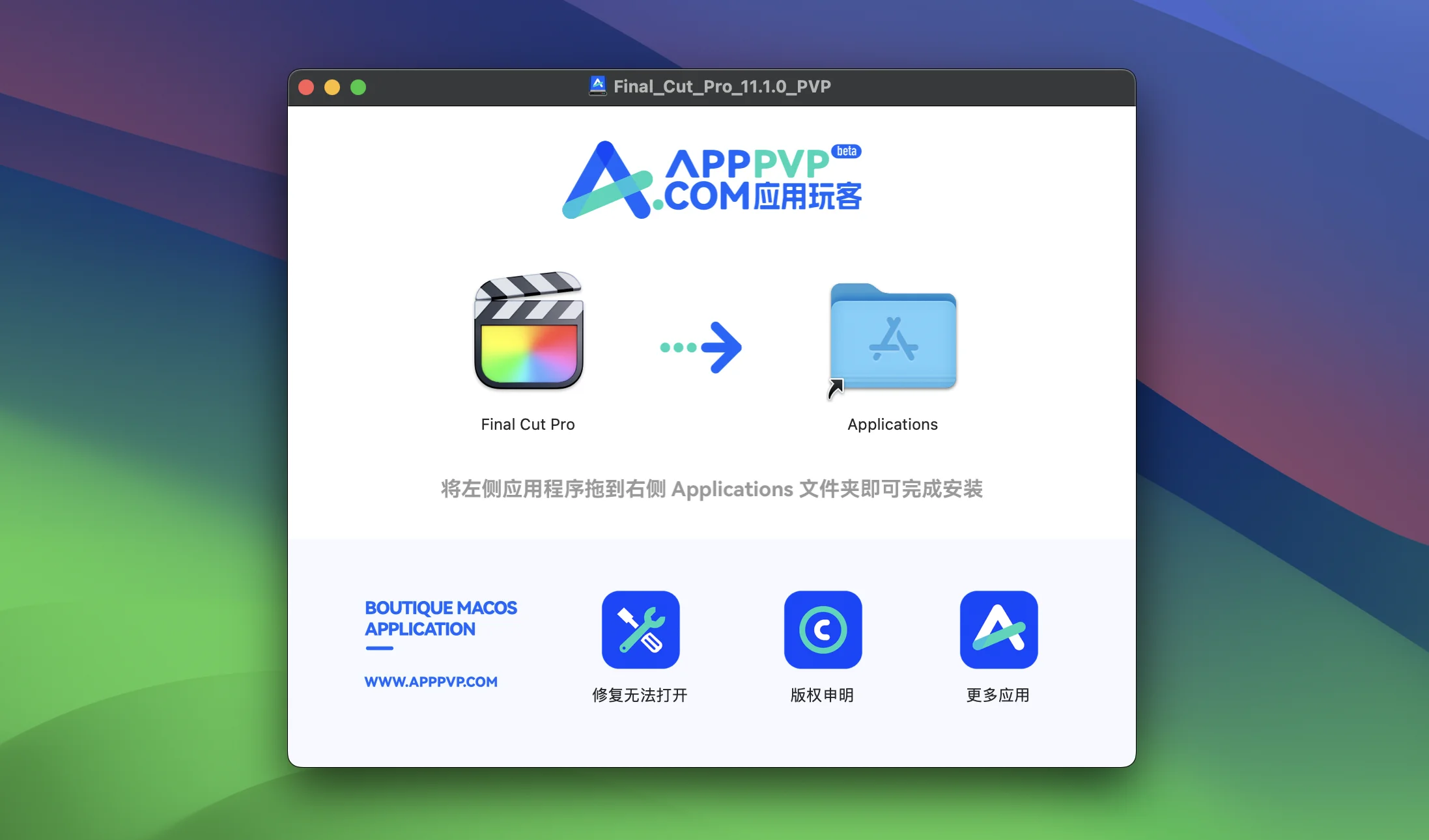Click the alias arrow badge on Applications folder
The image size is (1429, 840).
coord(836,388)
